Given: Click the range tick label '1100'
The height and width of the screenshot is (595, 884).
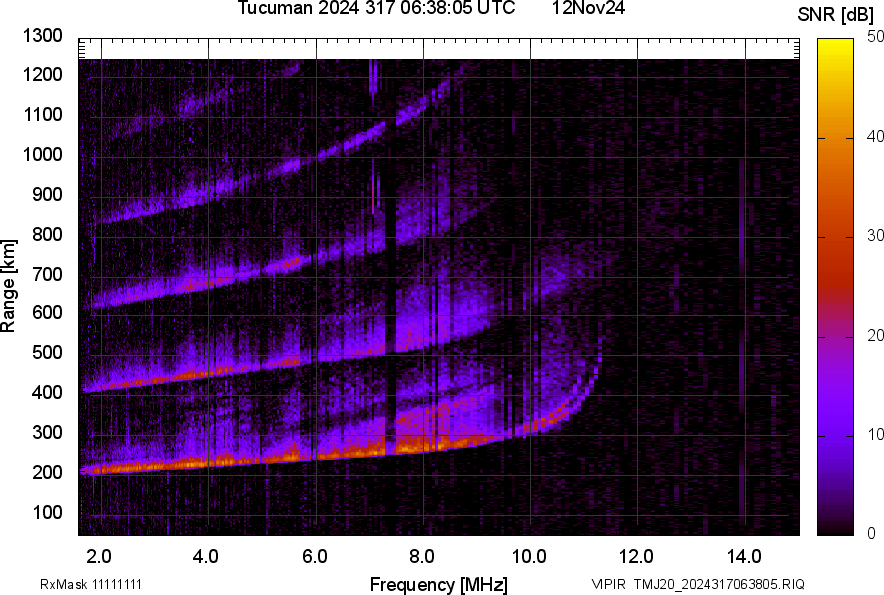Looking at the screenshot, I should [x=42, y=114].
